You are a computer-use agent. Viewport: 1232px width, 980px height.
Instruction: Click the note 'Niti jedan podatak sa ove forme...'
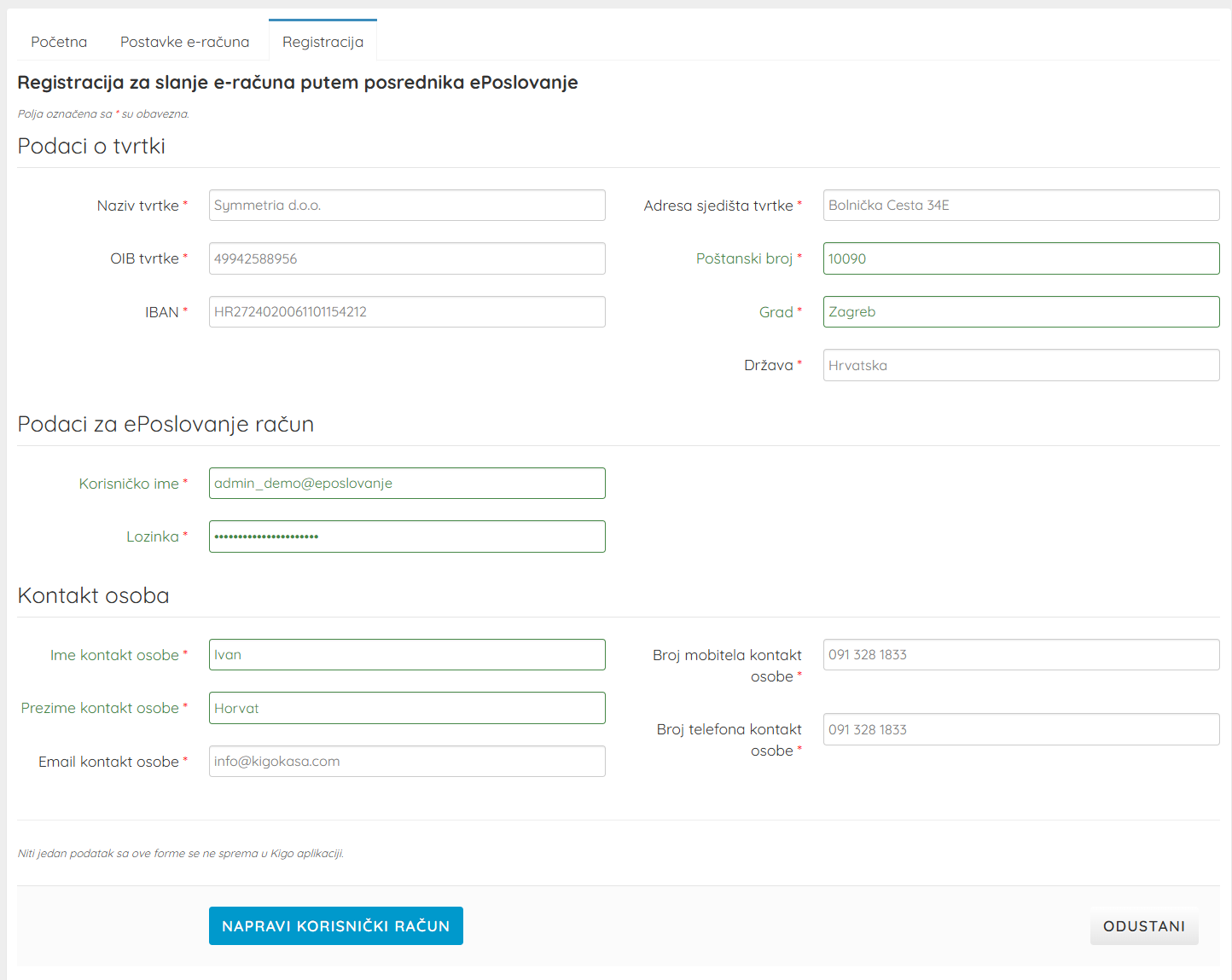click(181, 853)
